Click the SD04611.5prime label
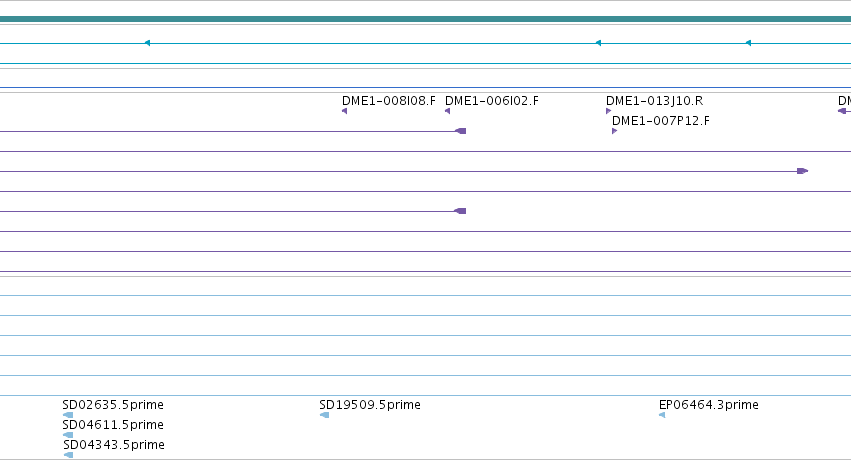 [113, 425]
